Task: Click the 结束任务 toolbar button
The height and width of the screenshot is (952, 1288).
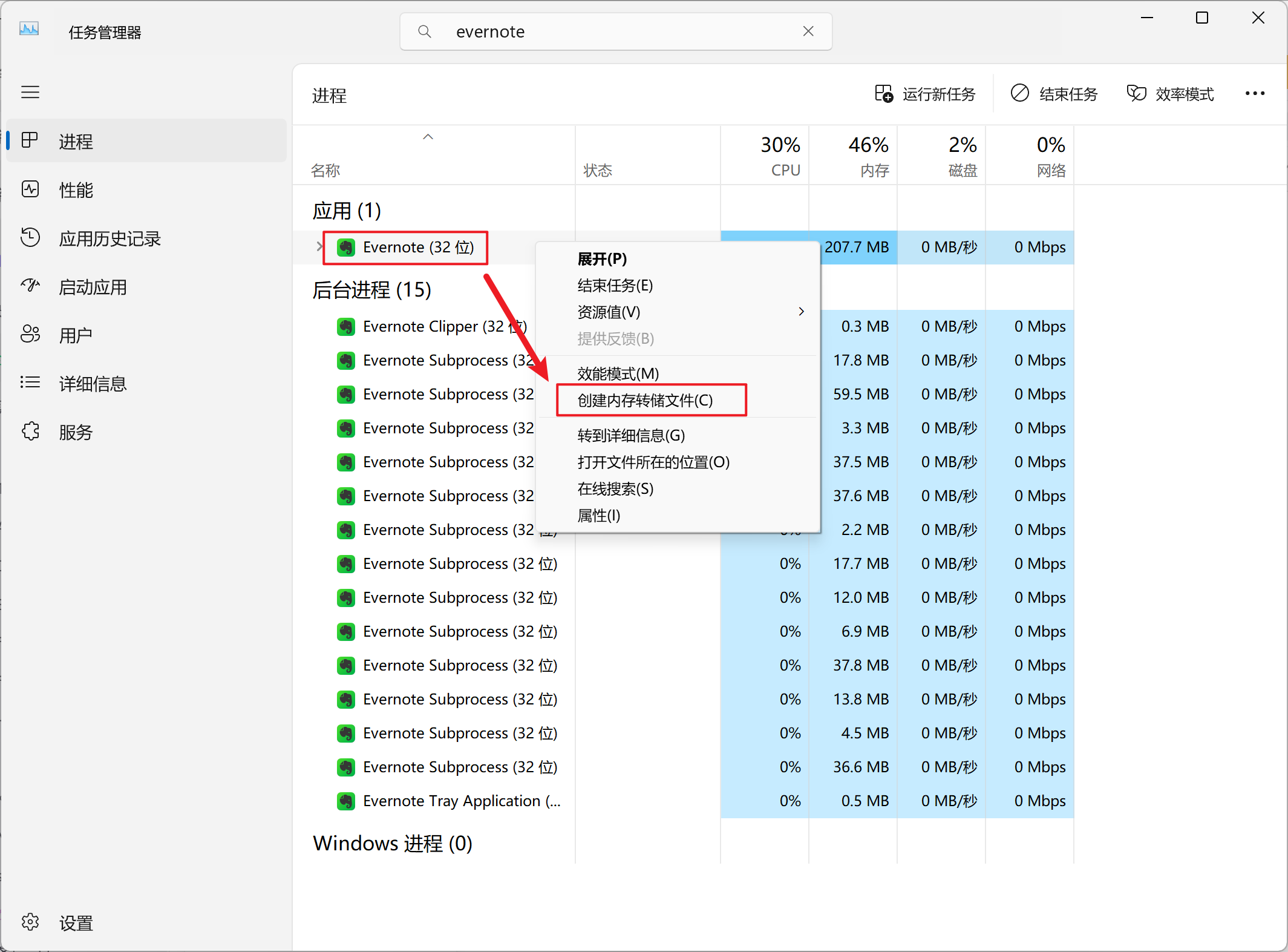Action: (x=1054, y=94)
